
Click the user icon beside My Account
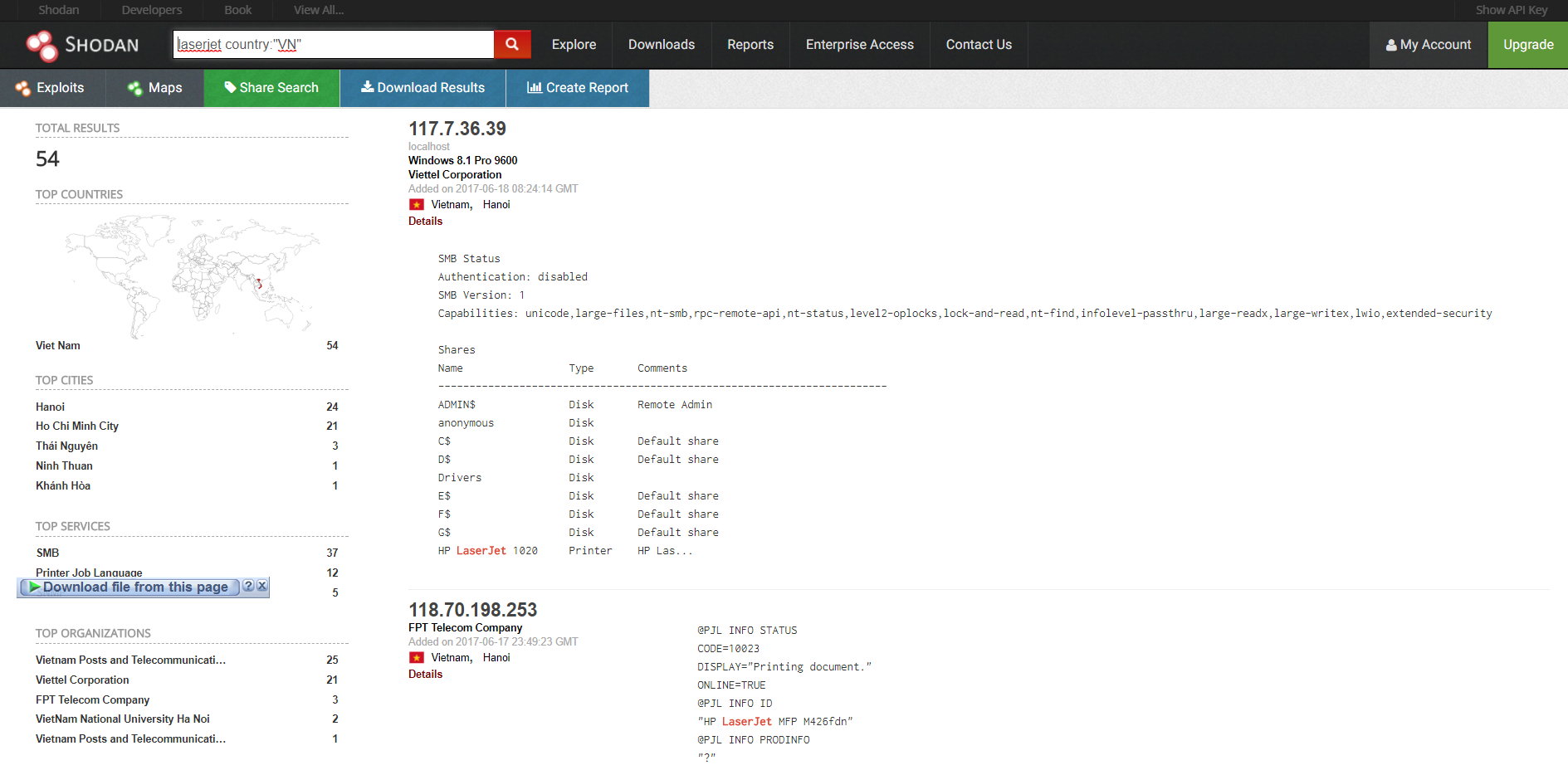pyautogui.click(x=1391, y=45)
